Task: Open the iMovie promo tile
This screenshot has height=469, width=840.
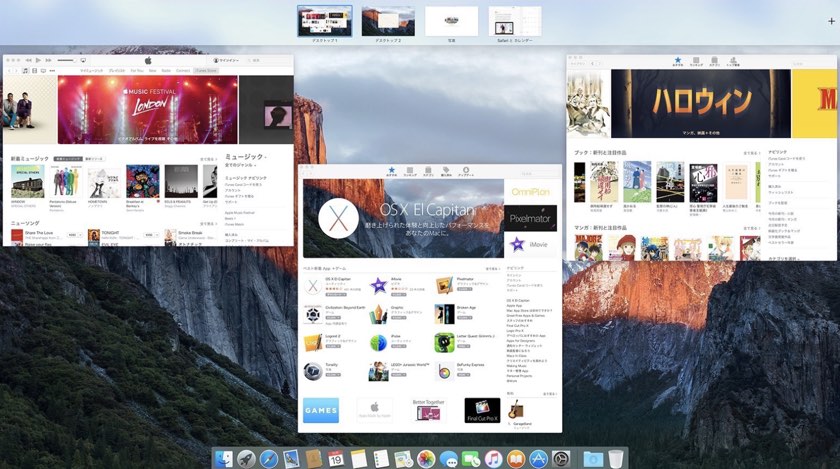Action: coord(530,244)
